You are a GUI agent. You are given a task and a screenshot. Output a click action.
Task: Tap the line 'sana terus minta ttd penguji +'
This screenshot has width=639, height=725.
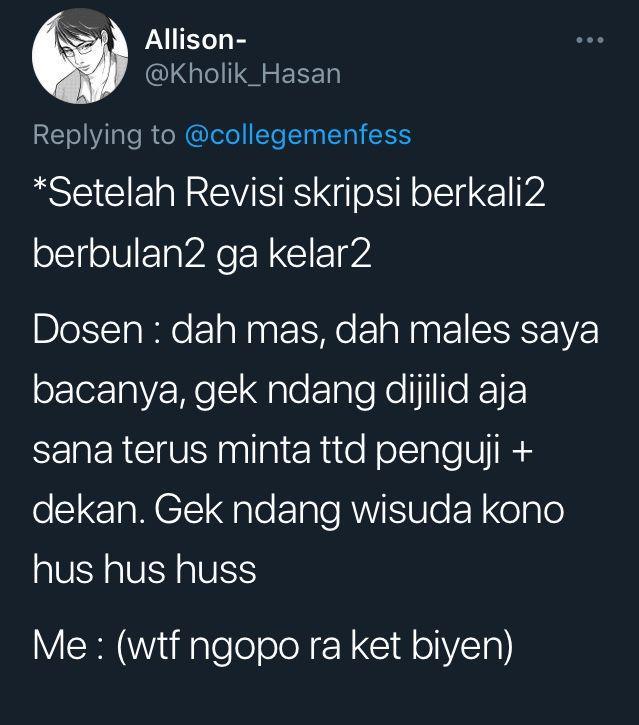pos(283,449)
